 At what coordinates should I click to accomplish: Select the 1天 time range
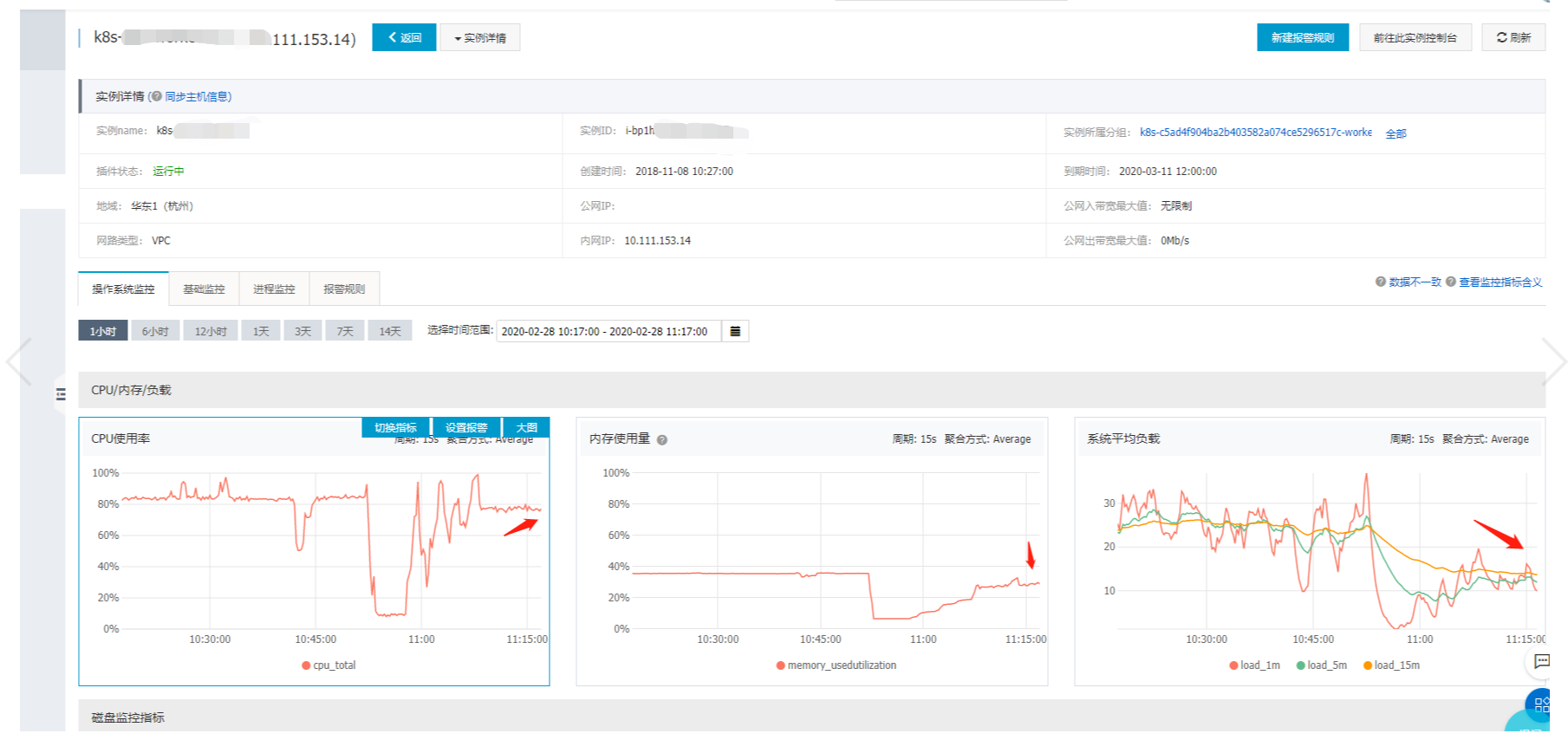261,331
